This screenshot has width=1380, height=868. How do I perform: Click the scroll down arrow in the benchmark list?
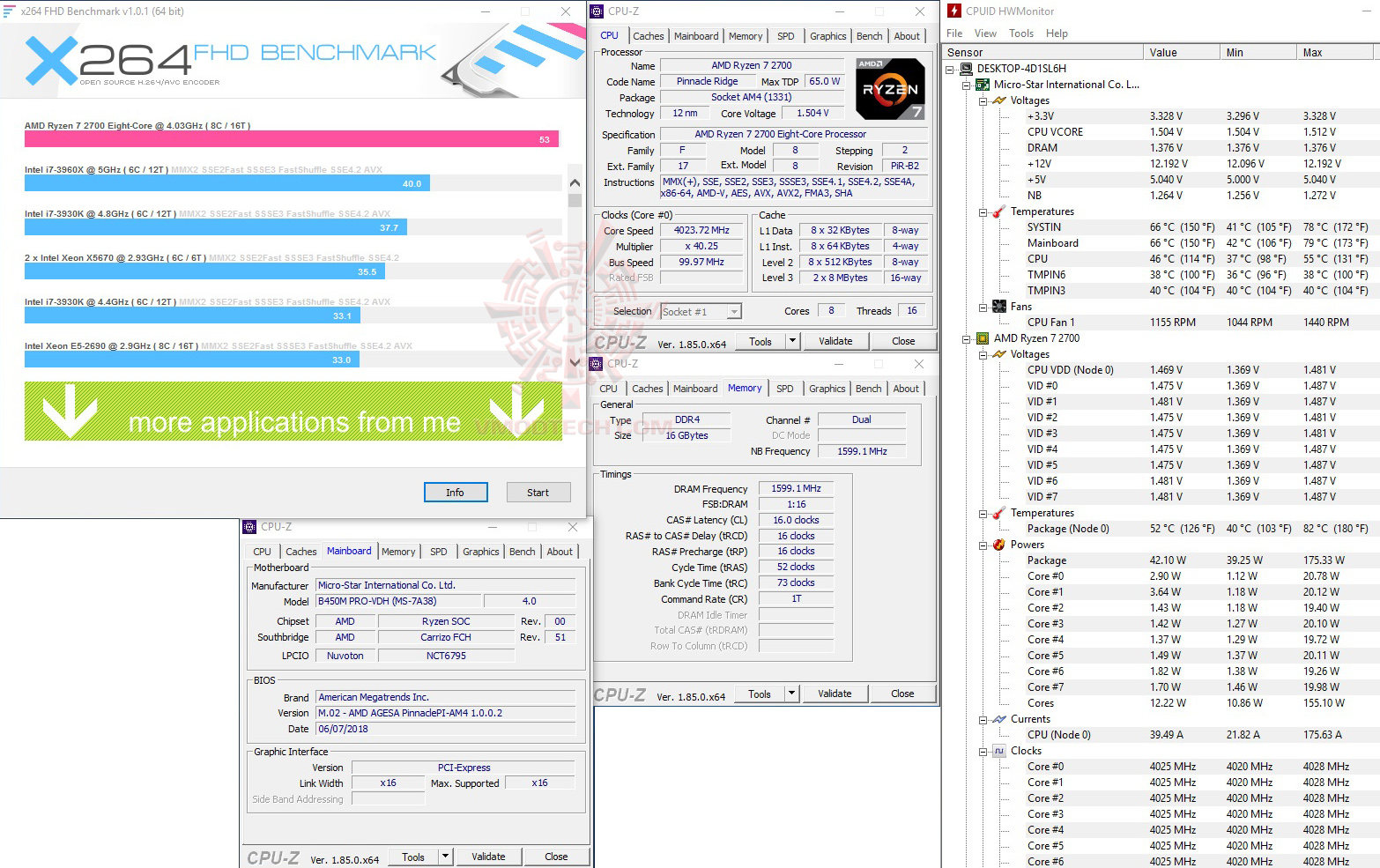point(575,362)
